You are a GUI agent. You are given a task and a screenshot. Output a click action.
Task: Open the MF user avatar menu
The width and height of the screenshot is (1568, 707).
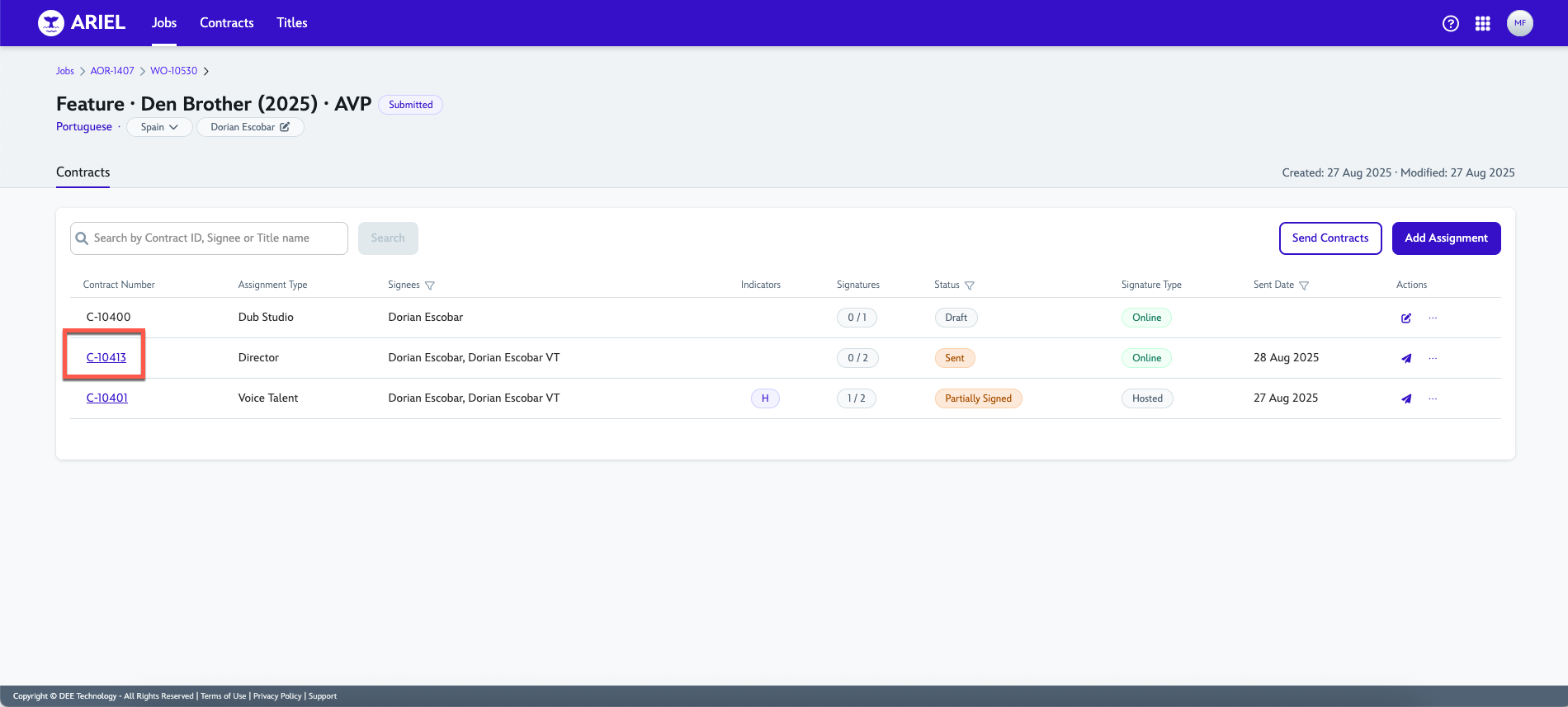pyautogui.click(x=1519, y=23)
